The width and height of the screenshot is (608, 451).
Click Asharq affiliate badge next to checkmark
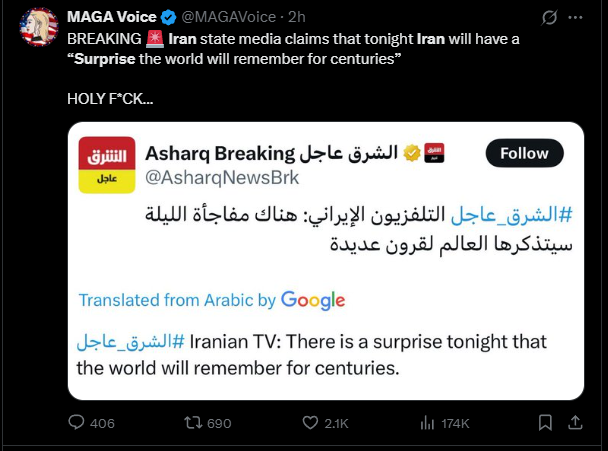pos(434,153)
